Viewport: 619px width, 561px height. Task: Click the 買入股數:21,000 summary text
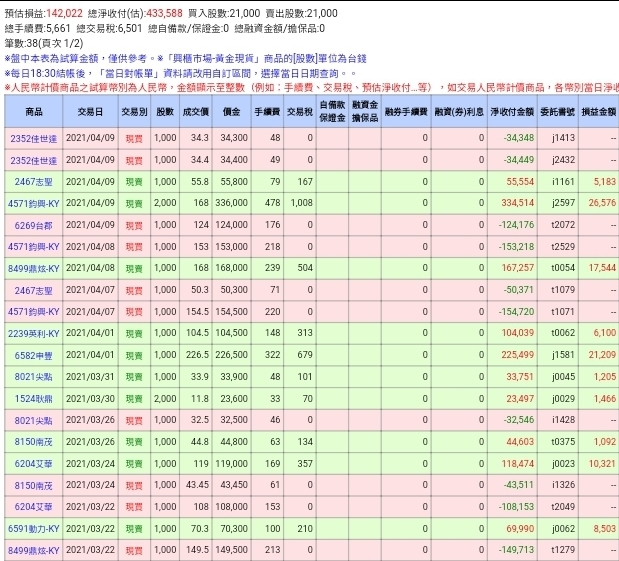pyautogui.click(x=224, y=13)
